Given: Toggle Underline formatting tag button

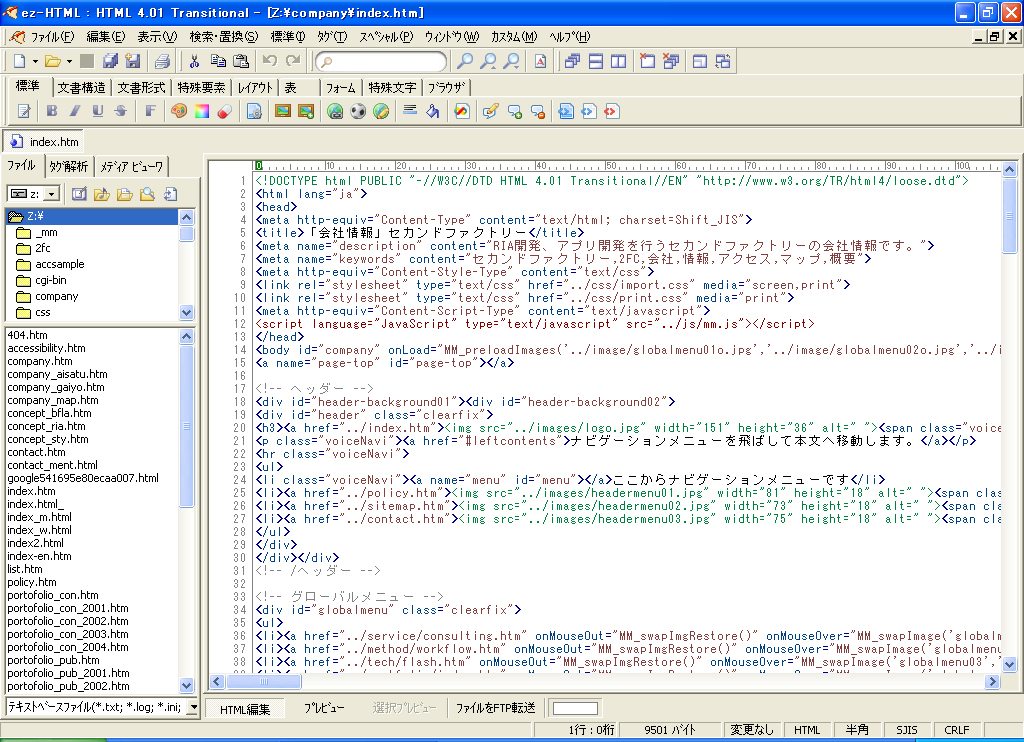Looking at the screenshot, I should [x=98, y=111].
